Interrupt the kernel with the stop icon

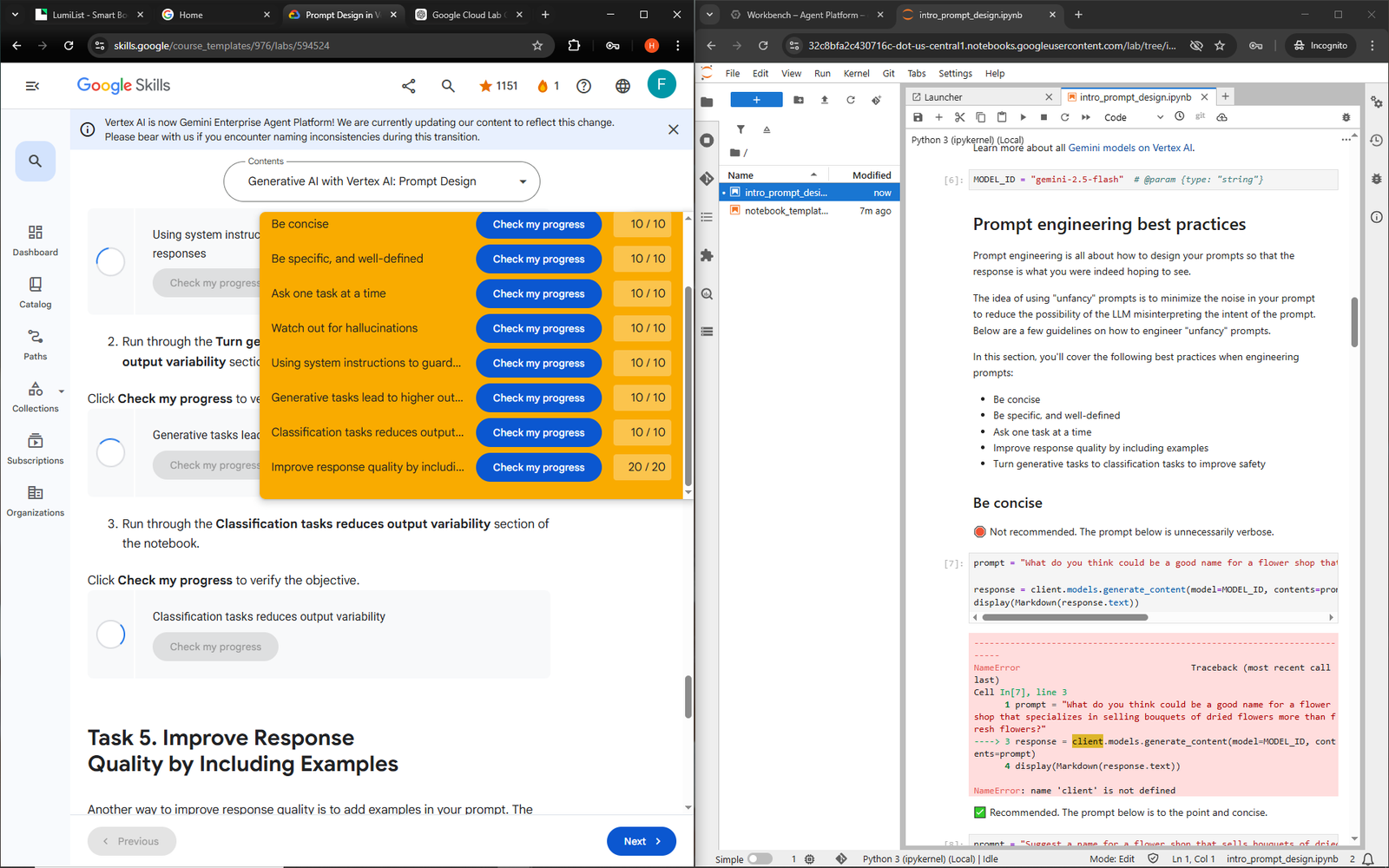[1043, 117]
